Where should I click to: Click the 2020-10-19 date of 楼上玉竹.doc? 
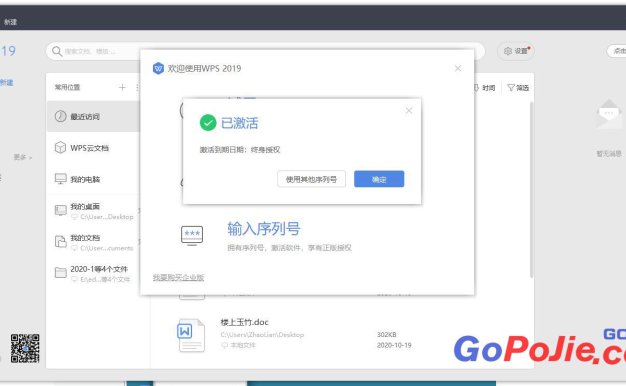coord(394,345)
